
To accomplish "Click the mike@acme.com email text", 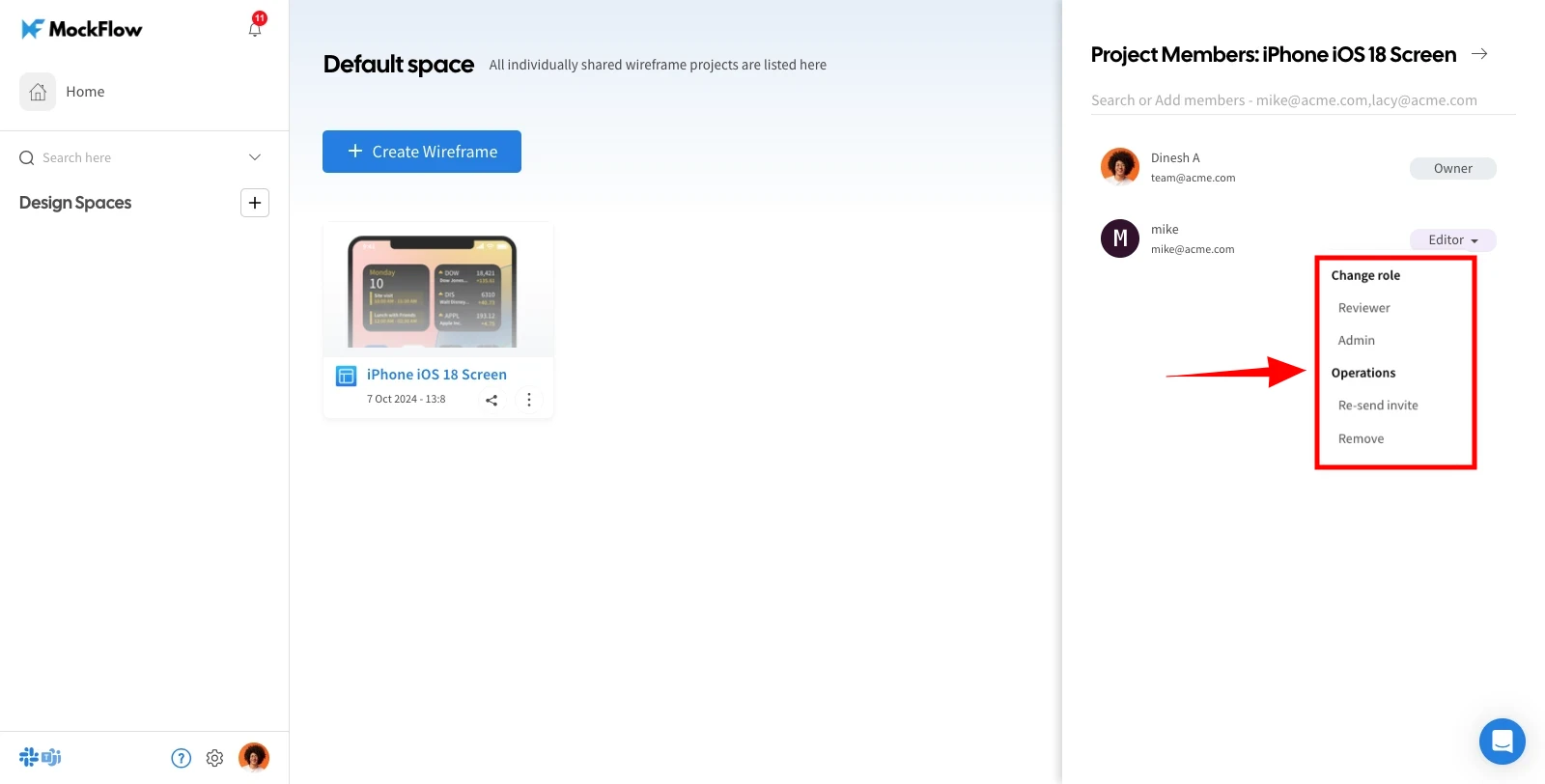I will [1193, 249].
